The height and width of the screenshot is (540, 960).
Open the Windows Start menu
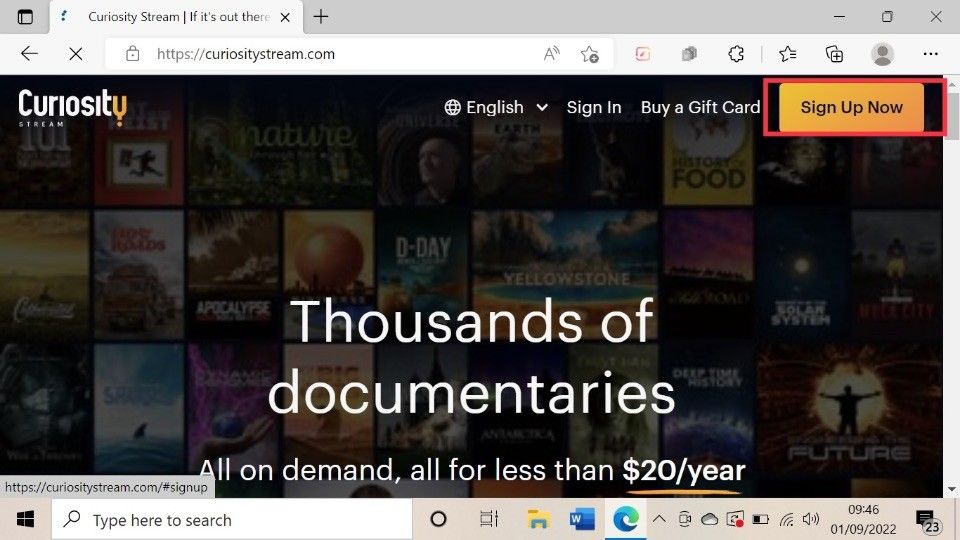pos(25,520)
